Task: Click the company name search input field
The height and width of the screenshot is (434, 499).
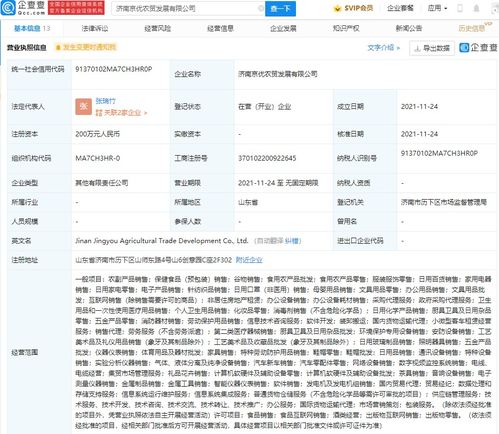Action: (x=187, y=8)
